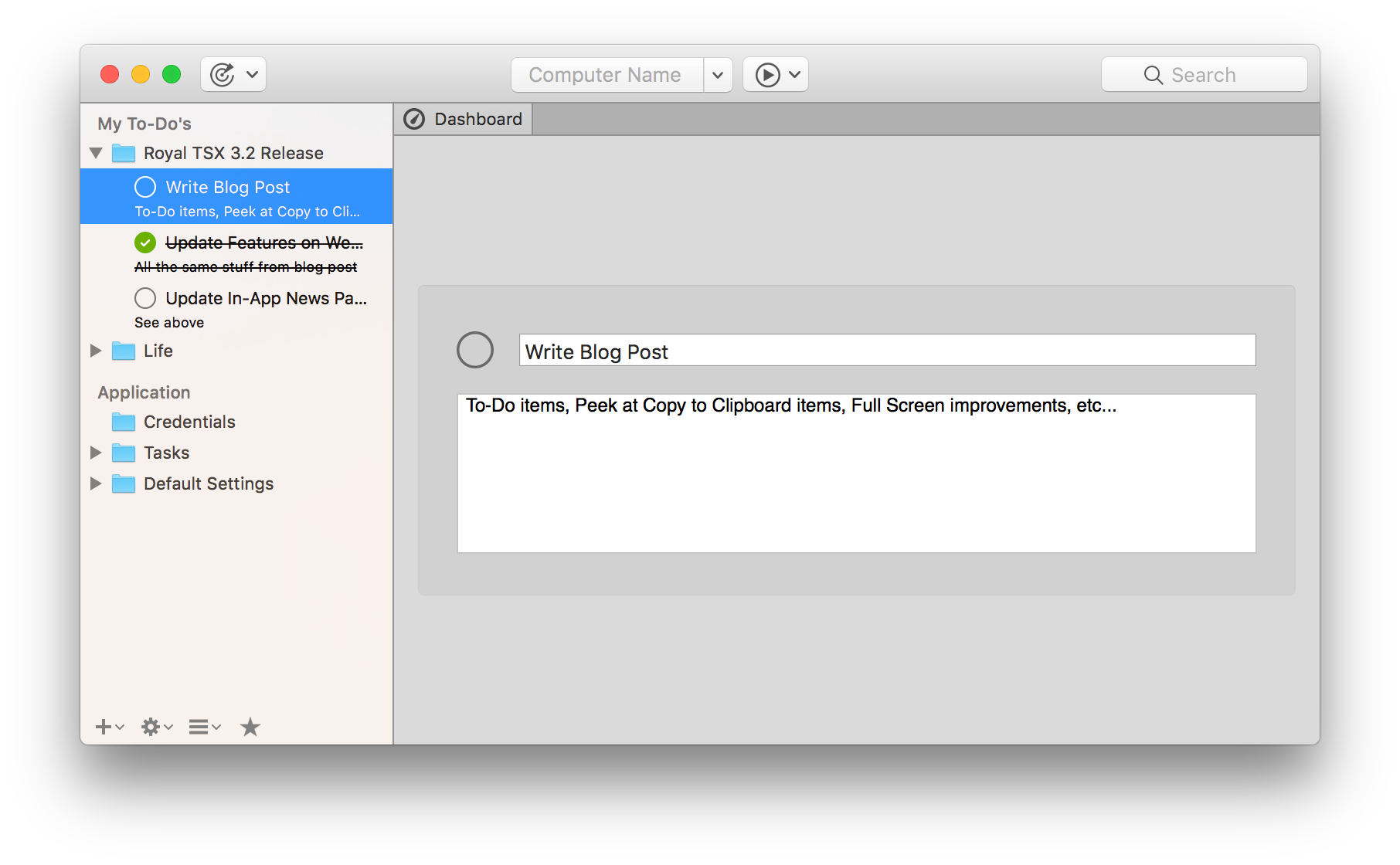Select the Update Features on We... item

[x=236, y=252]
